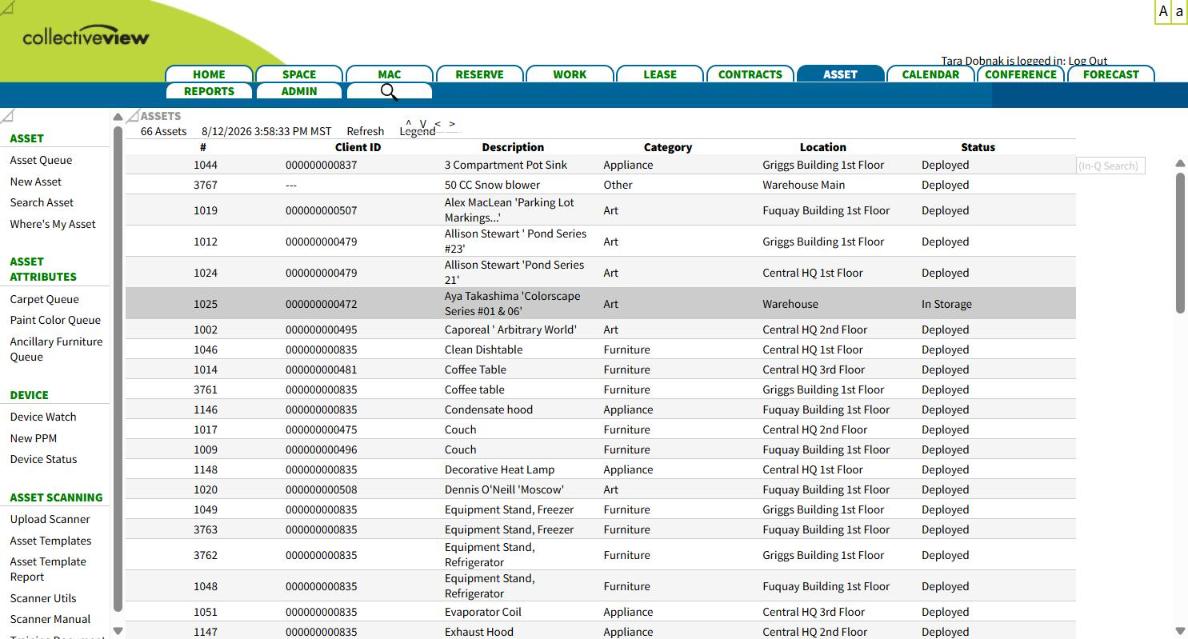Open the WORK tab
The image size is (1188, 639).
(569, 74)
